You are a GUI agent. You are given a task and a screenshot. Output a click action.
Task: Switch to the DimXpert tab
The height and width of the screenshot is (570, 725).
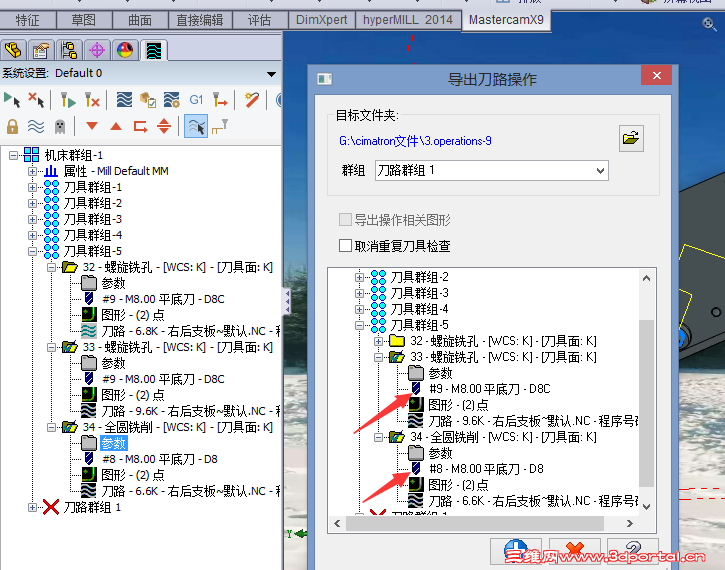pyautogui.click(x=321, y=20)
